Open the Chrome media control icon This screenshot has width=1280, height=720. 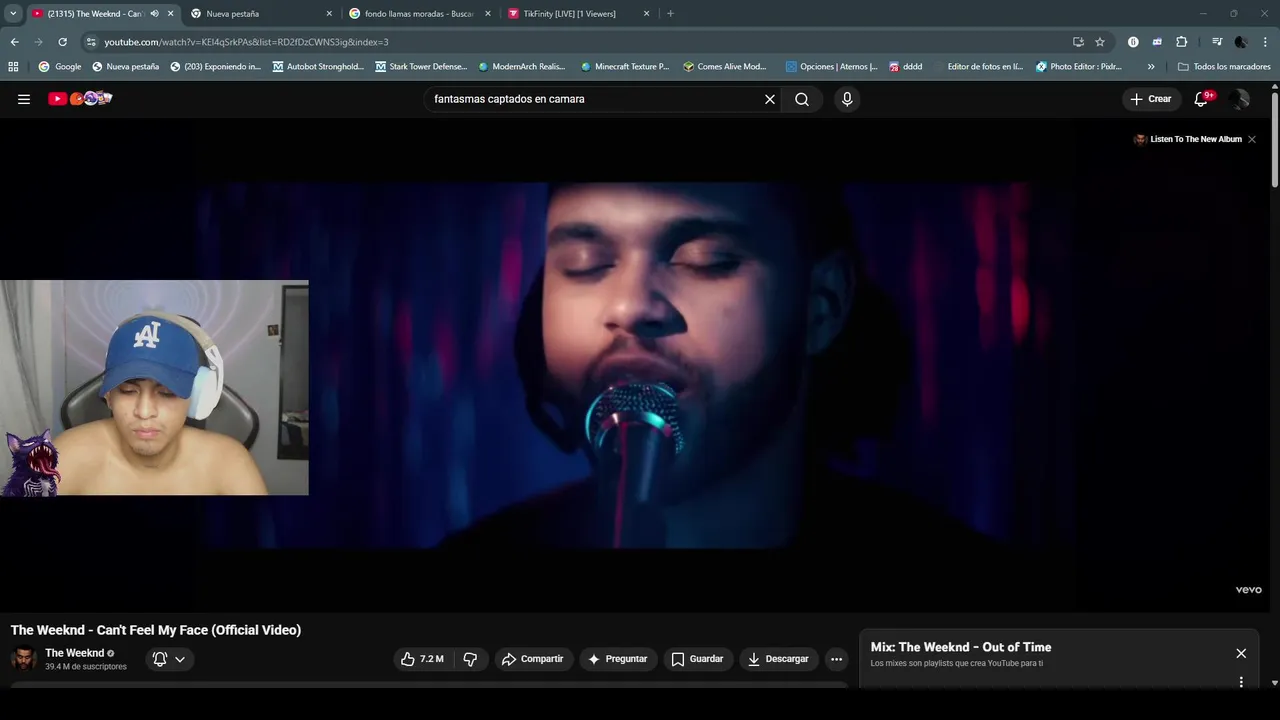(1217, 42)
